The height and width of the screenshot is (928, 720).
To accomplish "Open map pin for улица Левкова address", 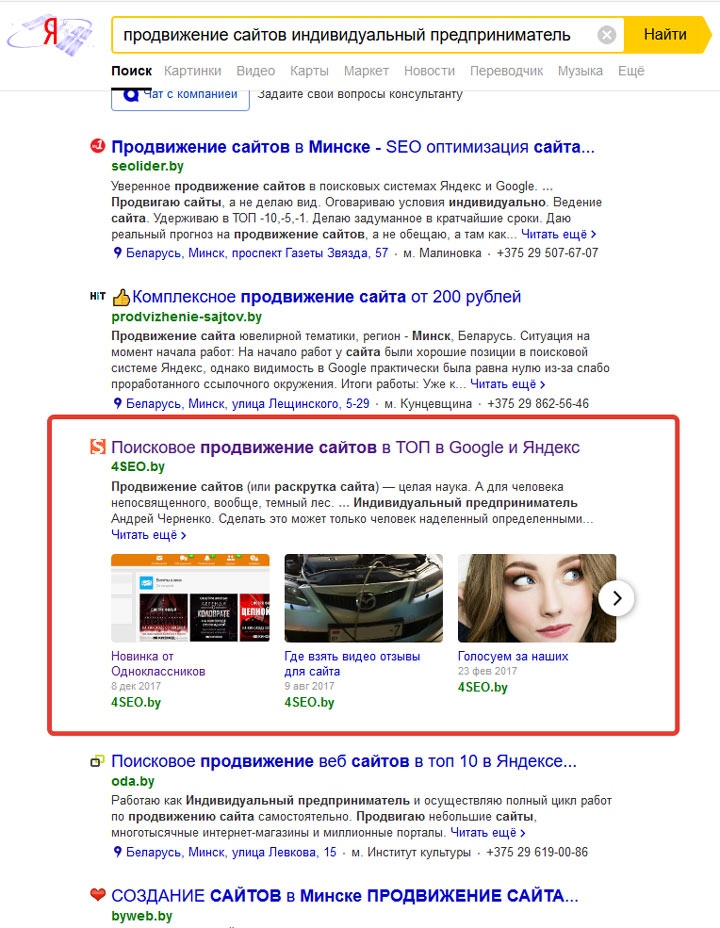I will tap(117, 852).
